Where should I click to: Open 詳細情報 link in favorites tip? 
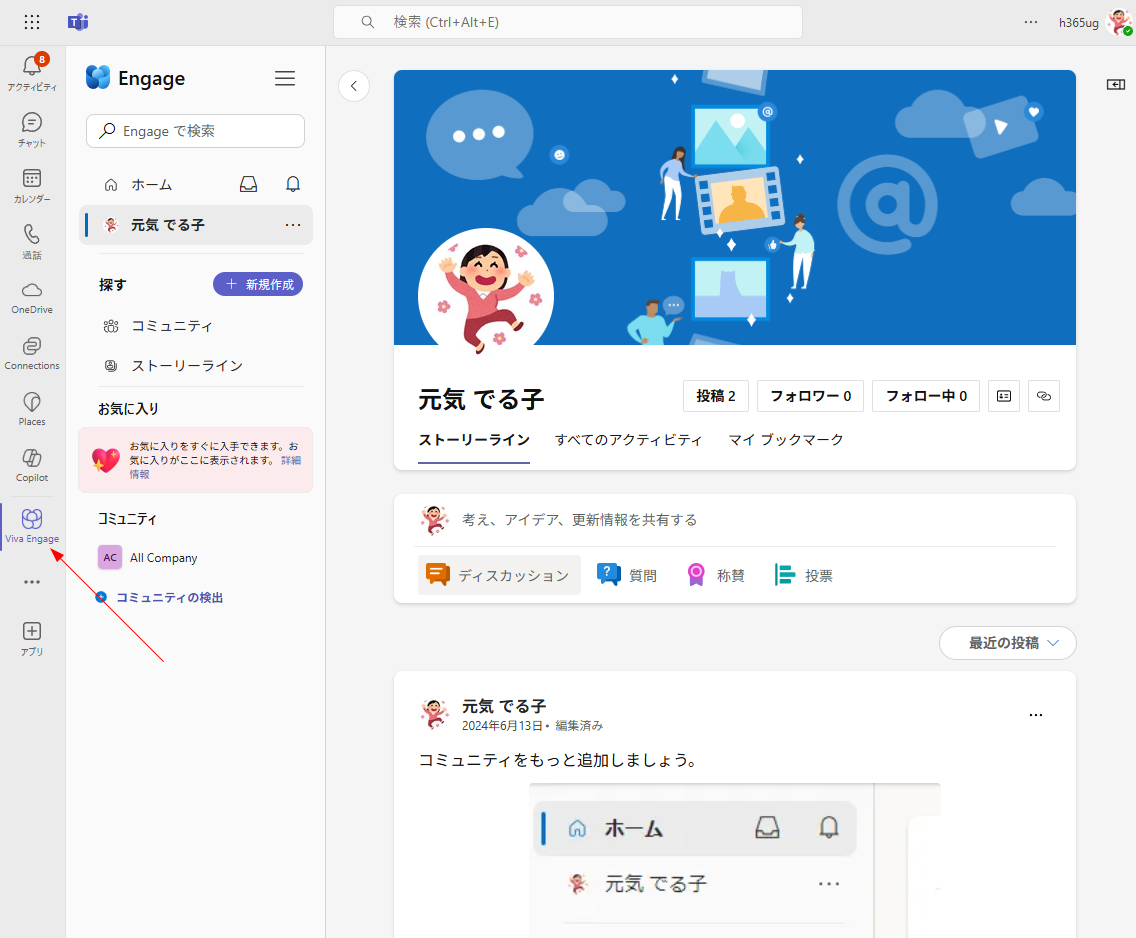click(x=291, y=460)
